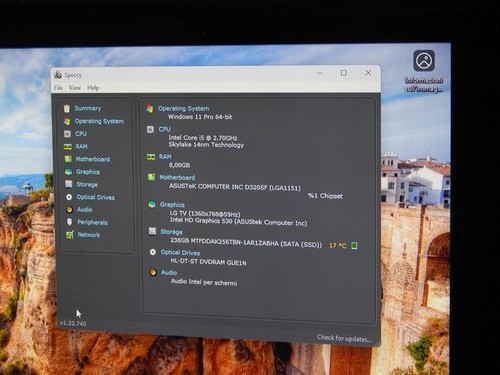Image resolution: width=500 pixels, height=375 pixels.
Task: Open the desktop image information shortcut icon
Action: (x=424, y=61)
